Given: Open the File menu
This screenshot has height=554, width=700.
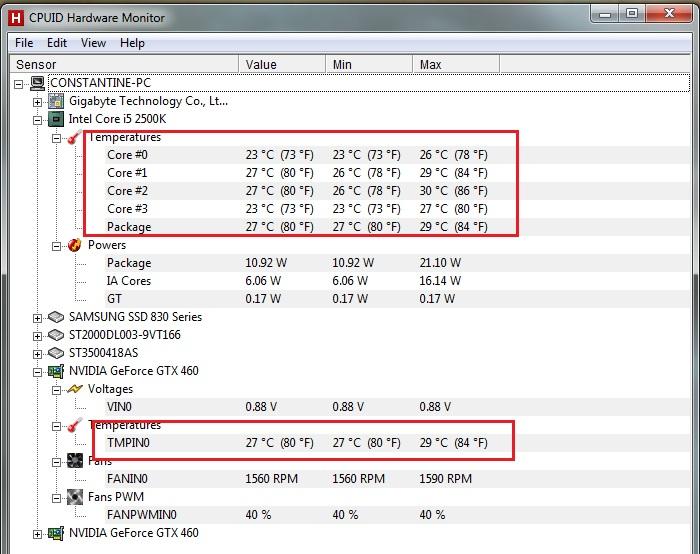Looking at the screenshot, I should [24, 43].
